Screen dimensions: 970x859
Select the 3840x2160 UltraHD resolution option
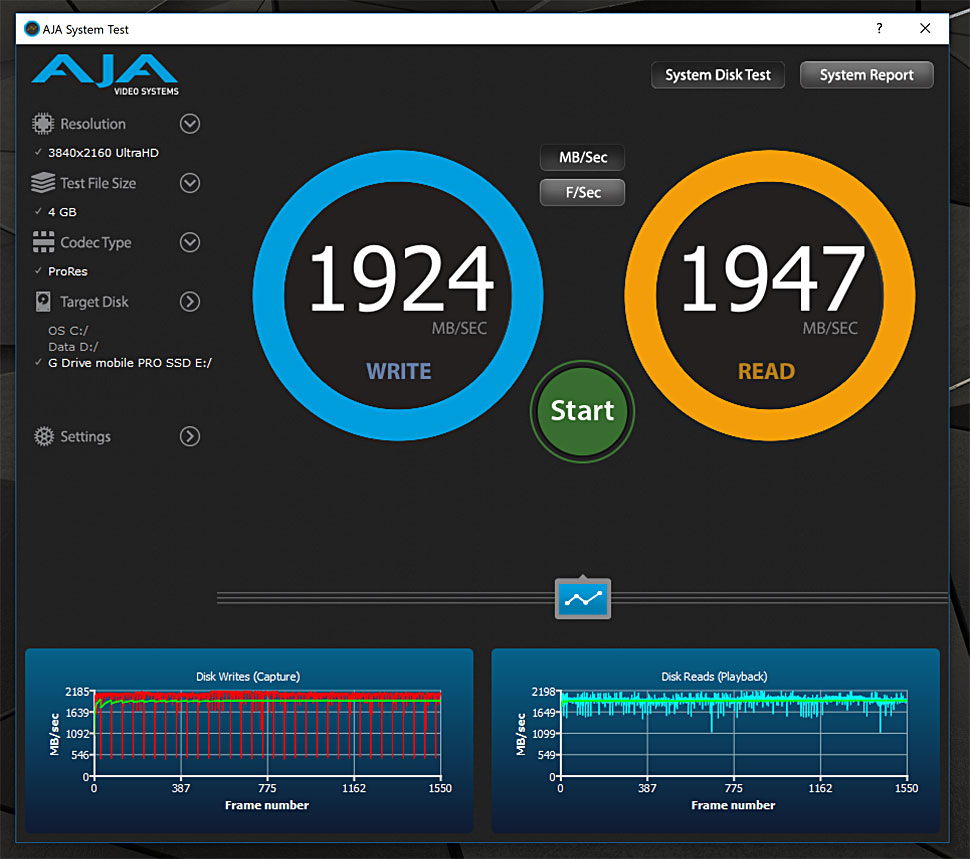103,153
